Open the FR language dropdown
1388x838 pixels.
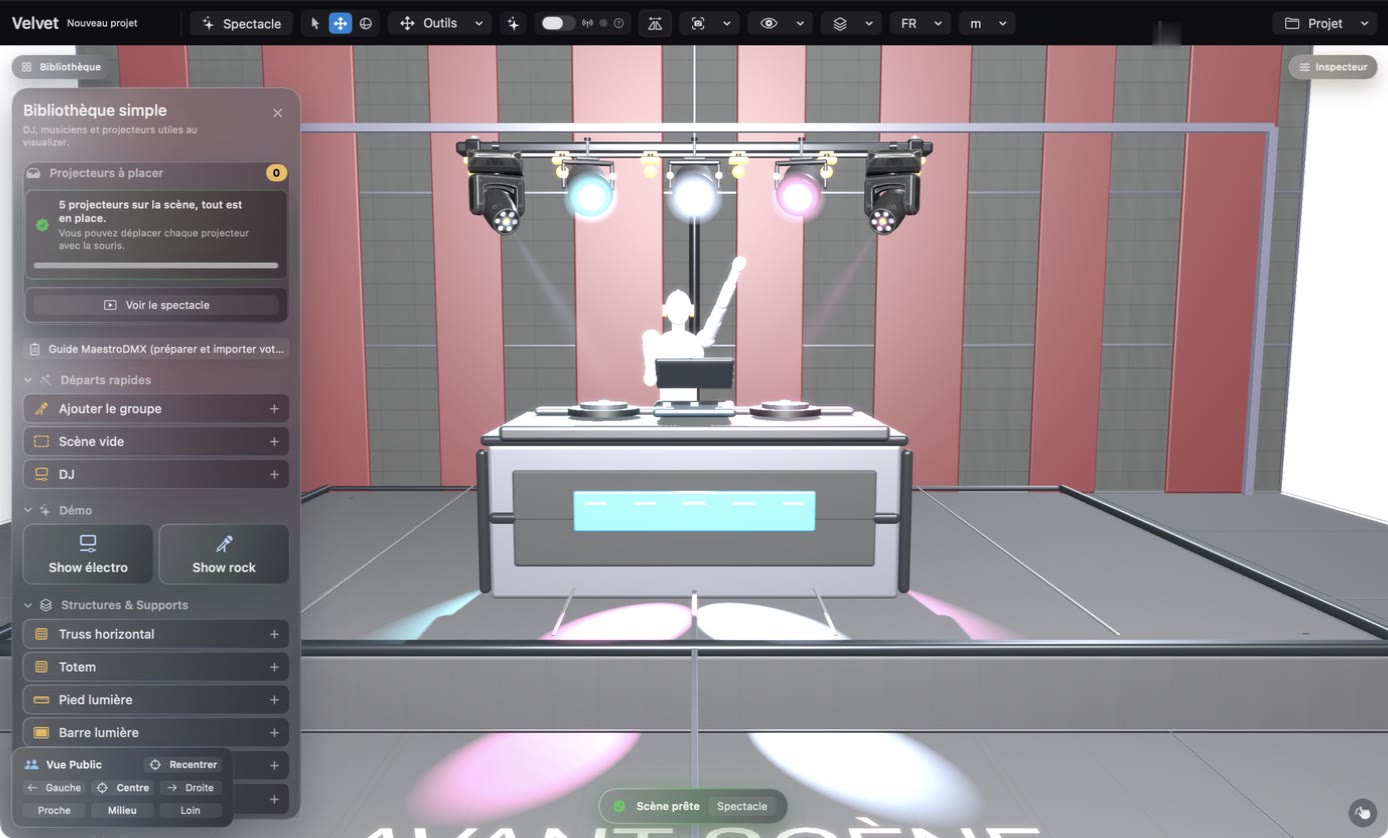click(919, 23)
